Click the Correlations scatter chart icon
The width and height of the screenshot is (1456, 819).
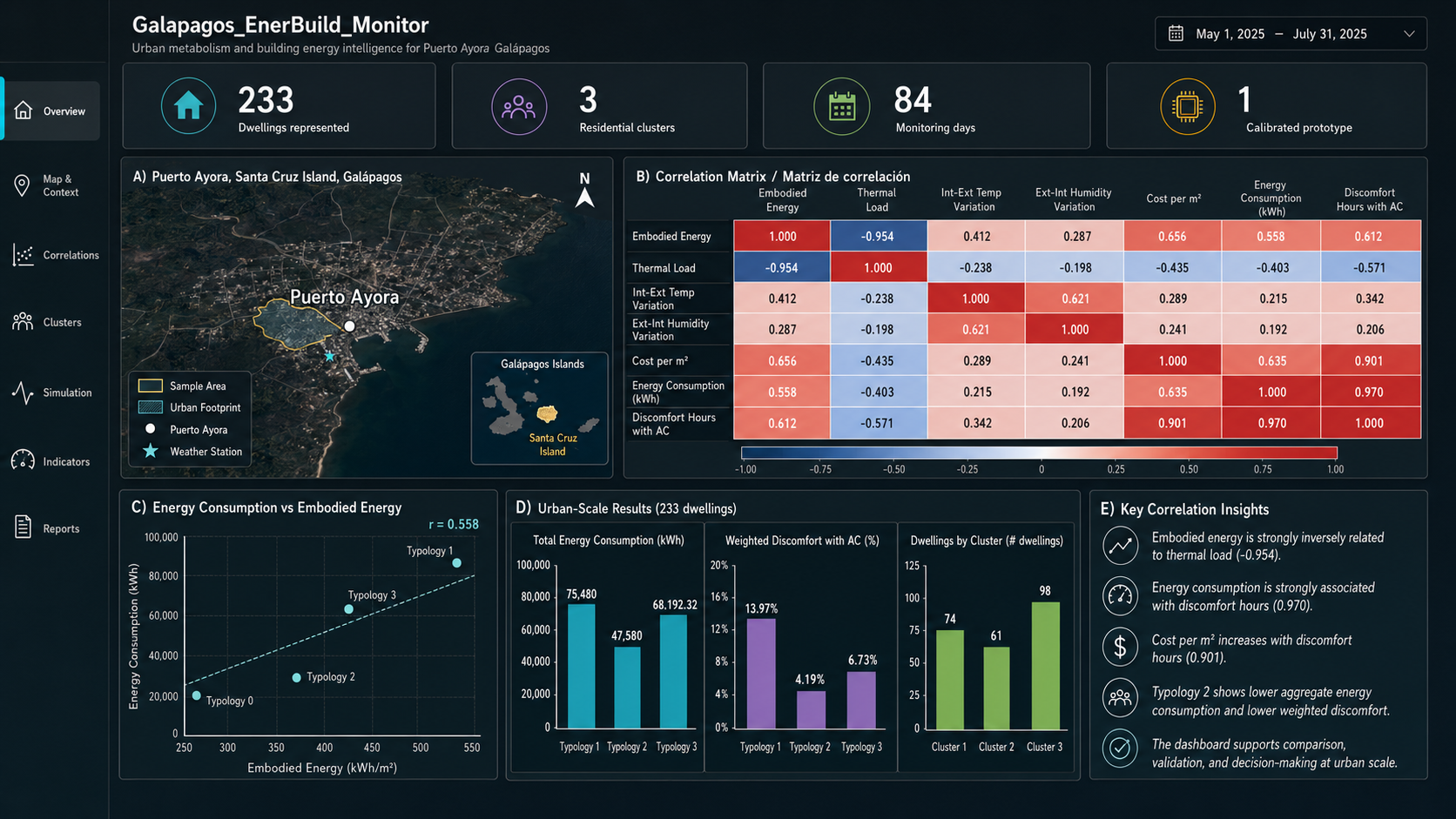(24, 255)
